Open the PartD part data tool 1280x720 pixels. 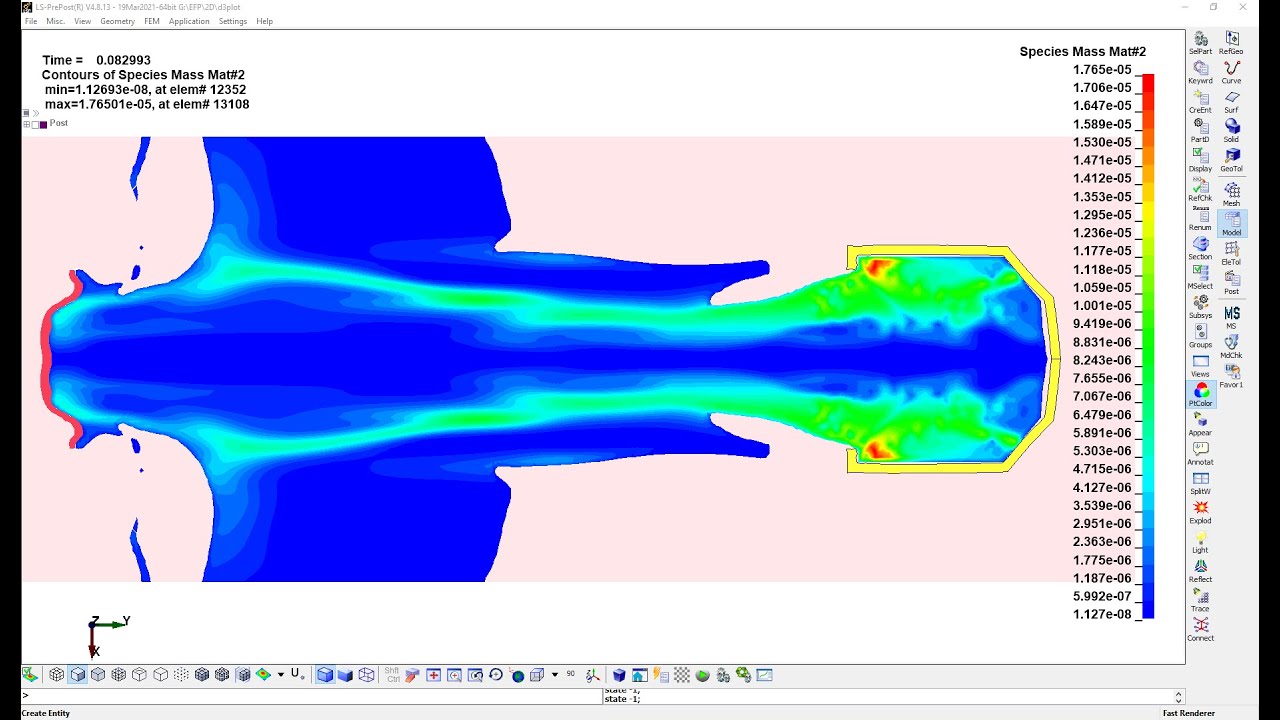pos(1200,131)
